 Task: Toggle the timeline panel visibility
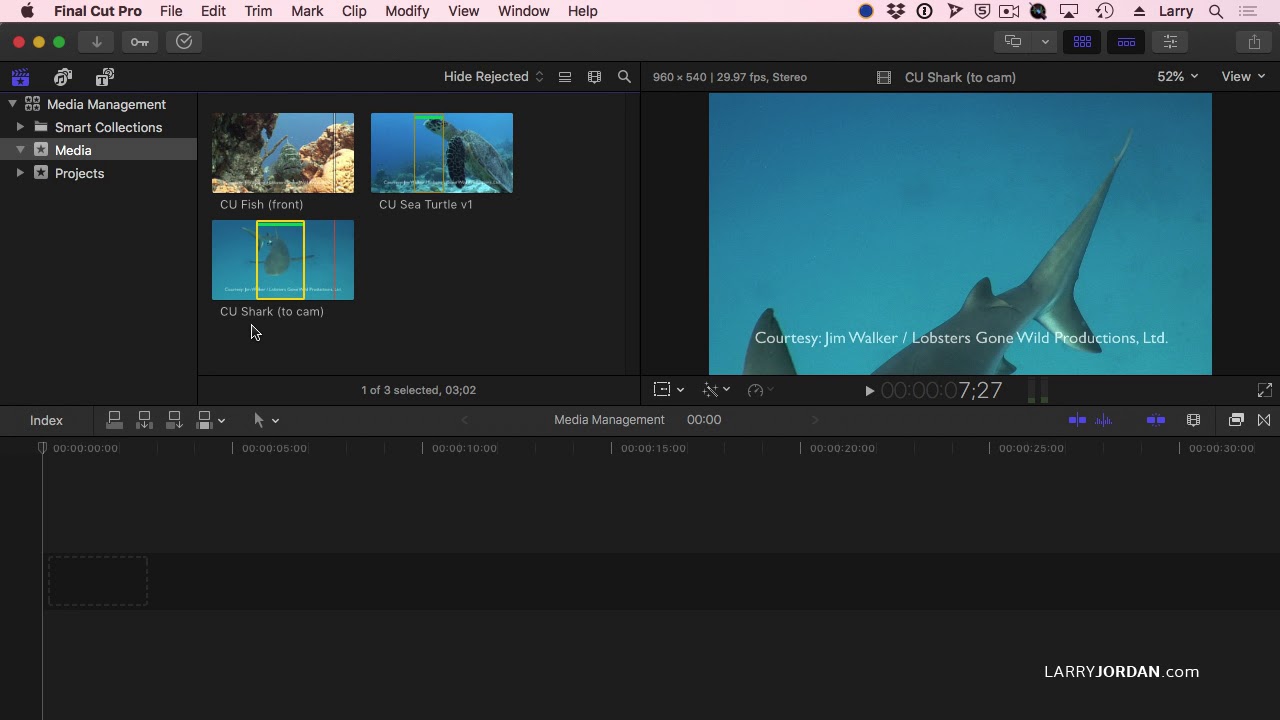coord(1126,42)
